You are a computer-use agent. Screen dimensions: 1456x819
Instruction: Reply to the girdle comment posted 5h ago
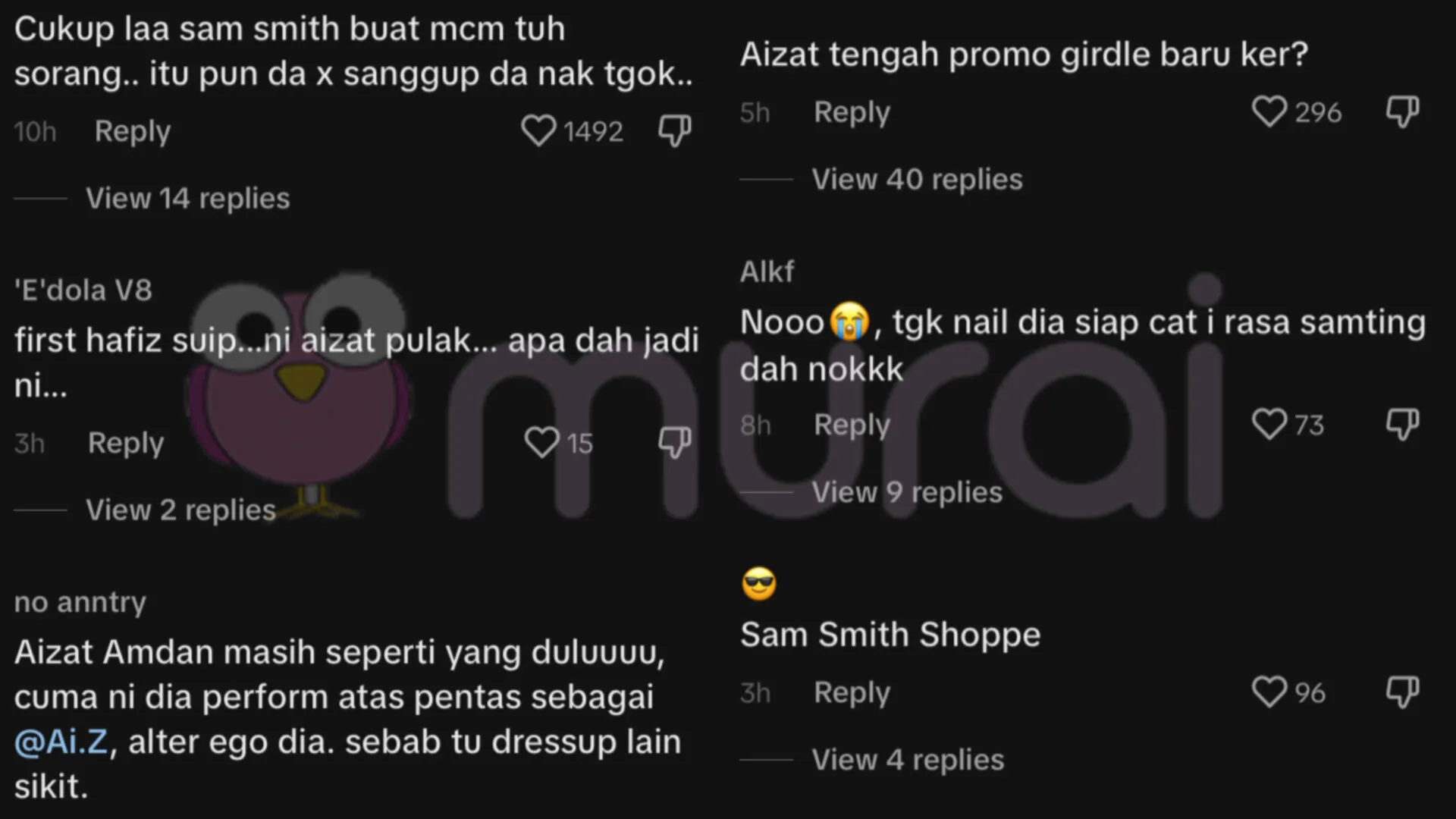click(852, 113)
